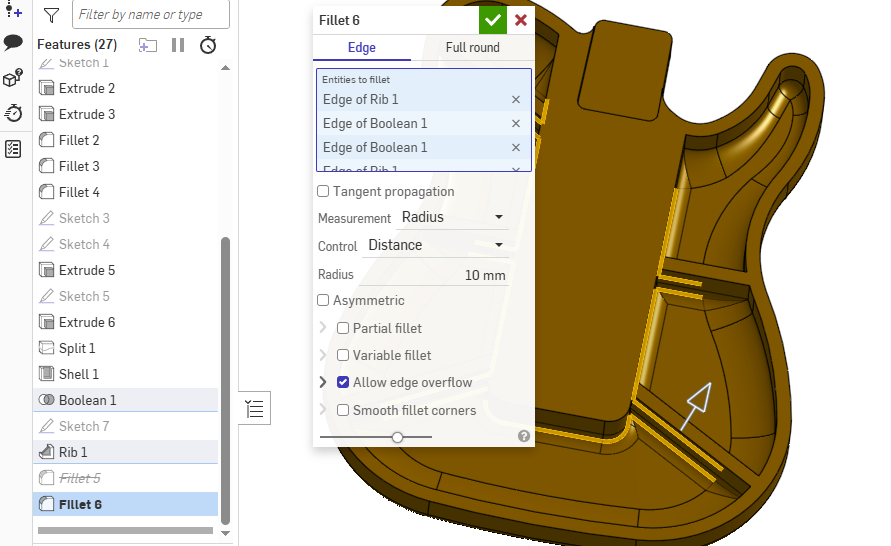Open the comments speech bubble icon
This screenshot has width=891, height=546.
[x=13, y=43]
